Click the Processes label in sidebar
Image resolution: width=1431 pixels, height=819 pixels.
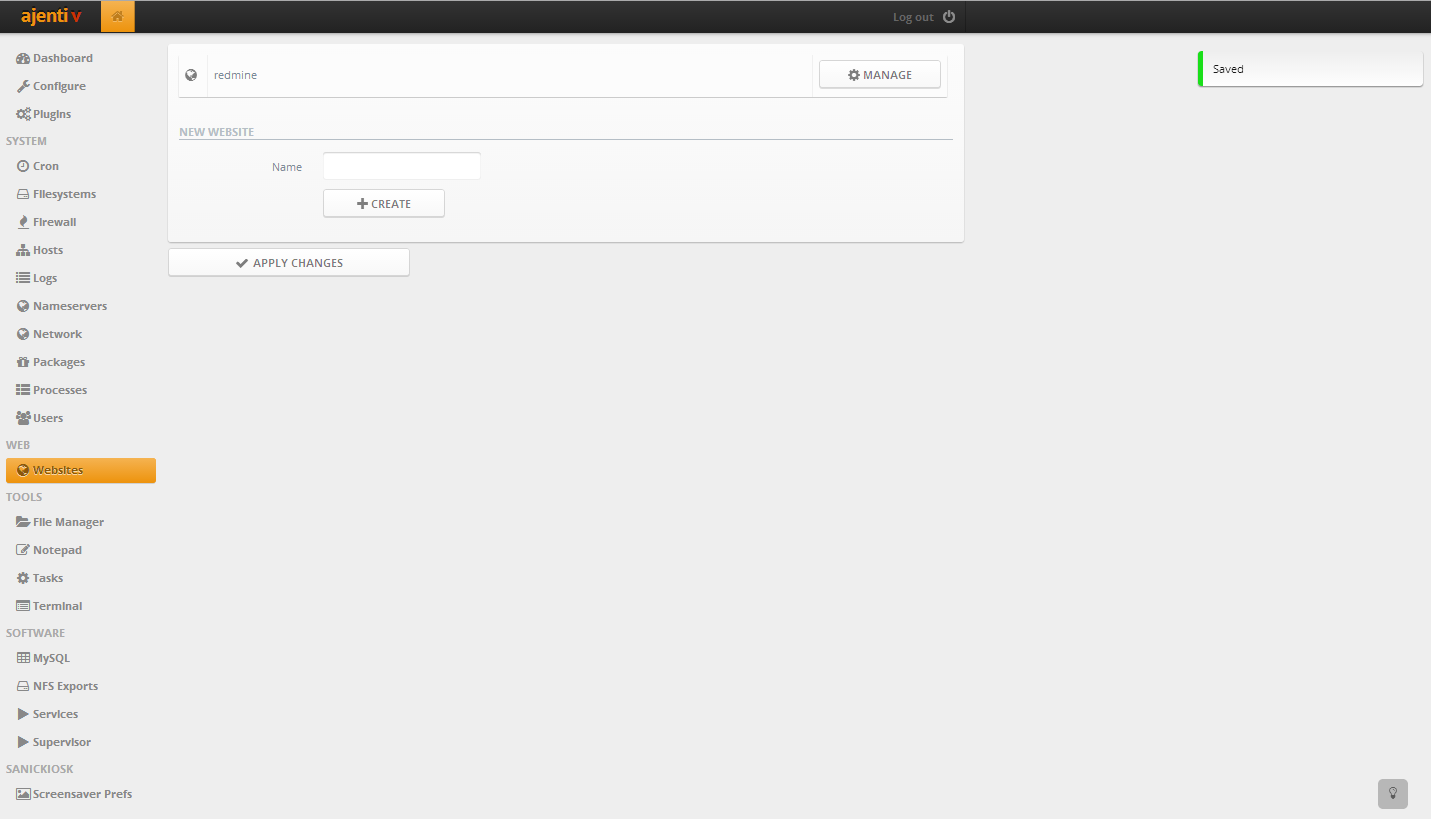(60, 390)
